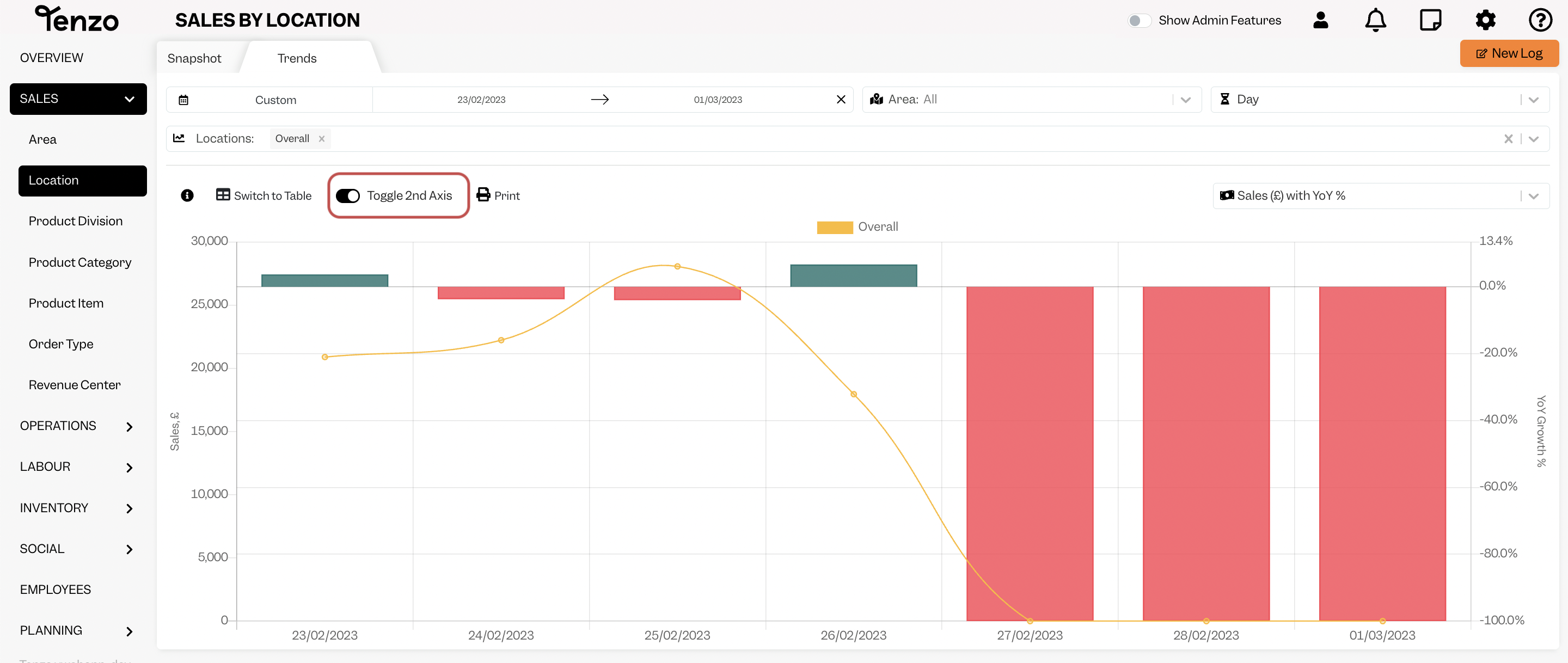This screenshot has height=663, width=1568.
Task: Open Sales (£) with YoY % dropdown
Action: coord(1381,196)
